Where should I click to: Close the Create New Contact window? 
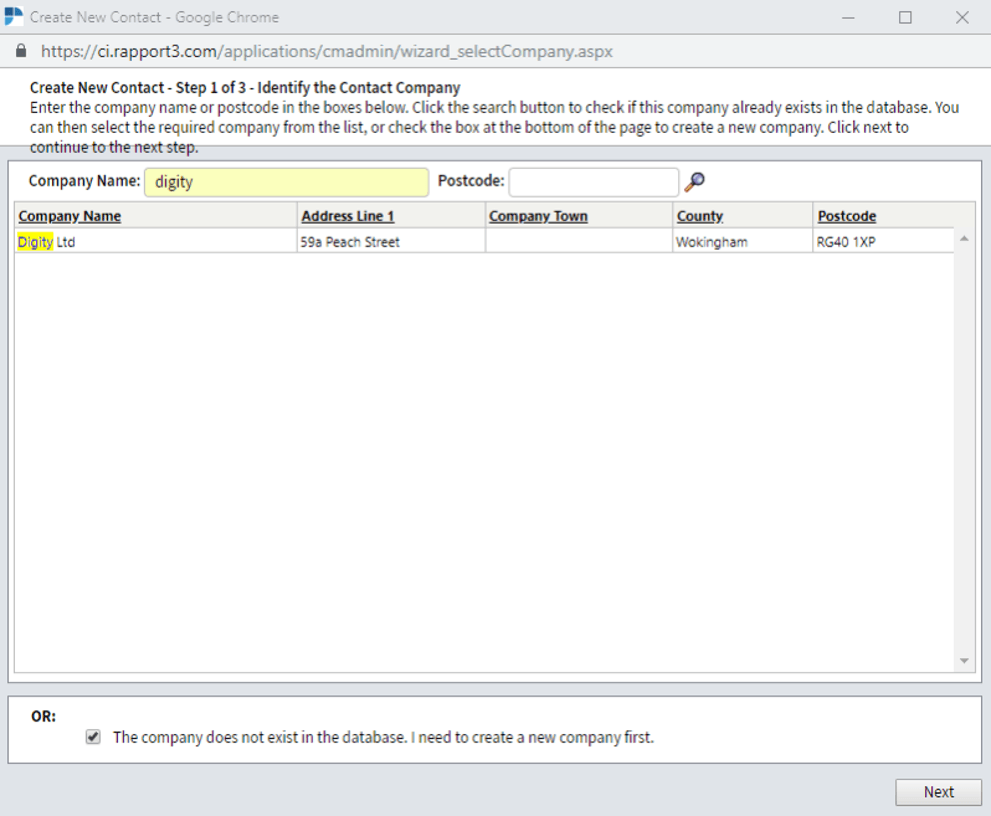point(962,17)
